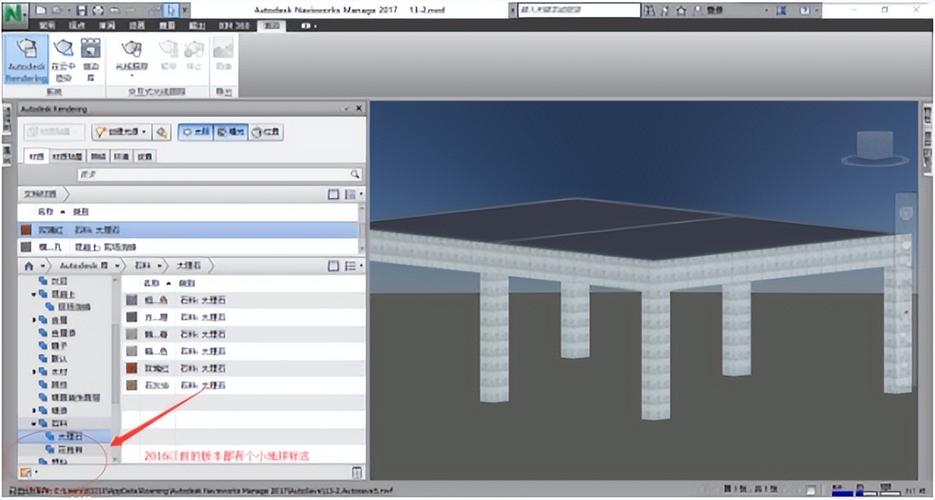Click the material search field
This screenshot has height=500, width=935.
(x=219, y=174)
